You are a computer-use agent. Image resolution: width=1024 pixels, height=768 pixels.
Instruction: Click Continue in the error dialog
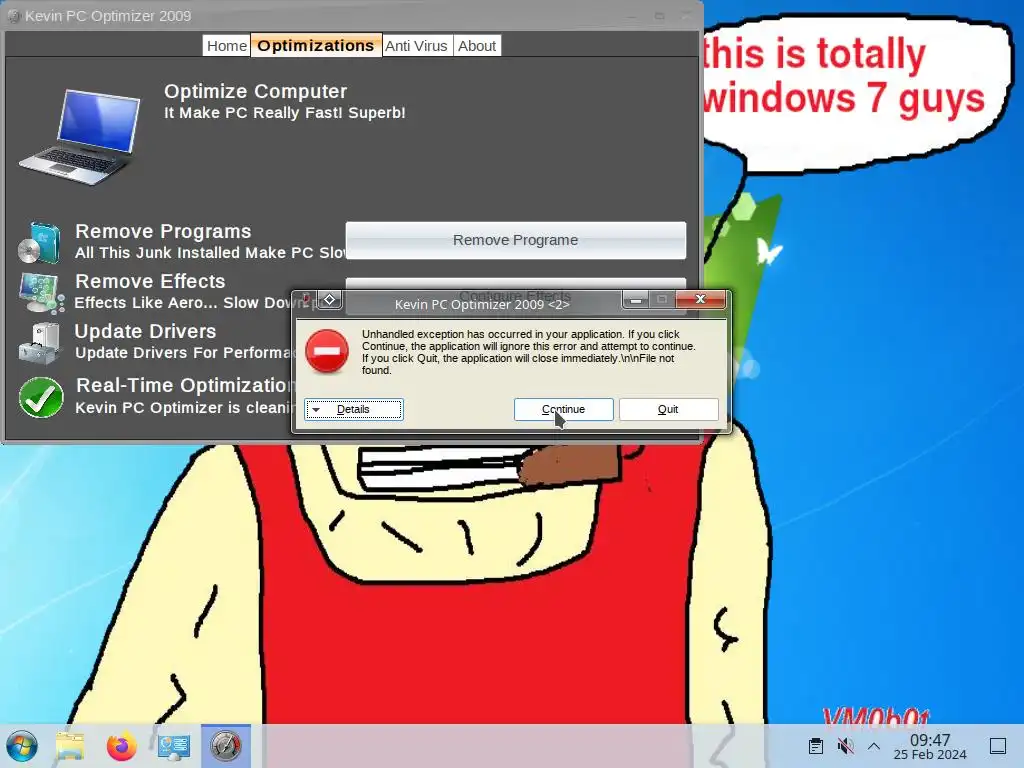click(x=563, y=409)
